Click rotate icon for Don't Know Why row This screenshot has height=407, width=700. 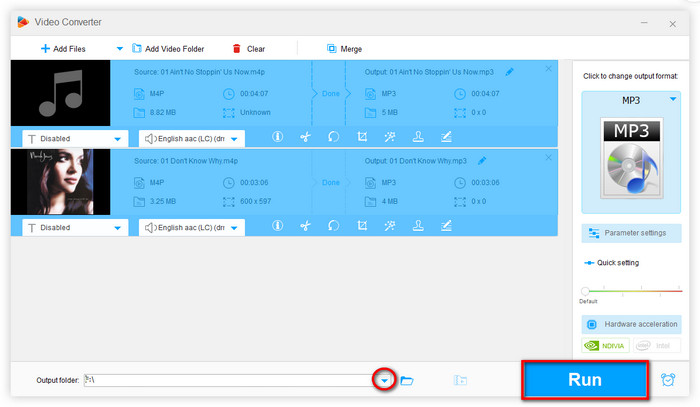tap(333, 225)
